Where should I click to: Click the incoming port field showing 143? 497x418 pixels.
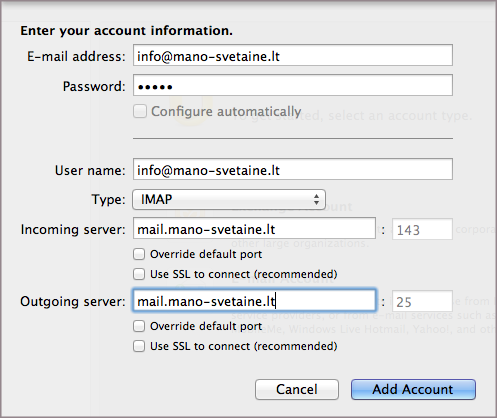pos(422,229)
